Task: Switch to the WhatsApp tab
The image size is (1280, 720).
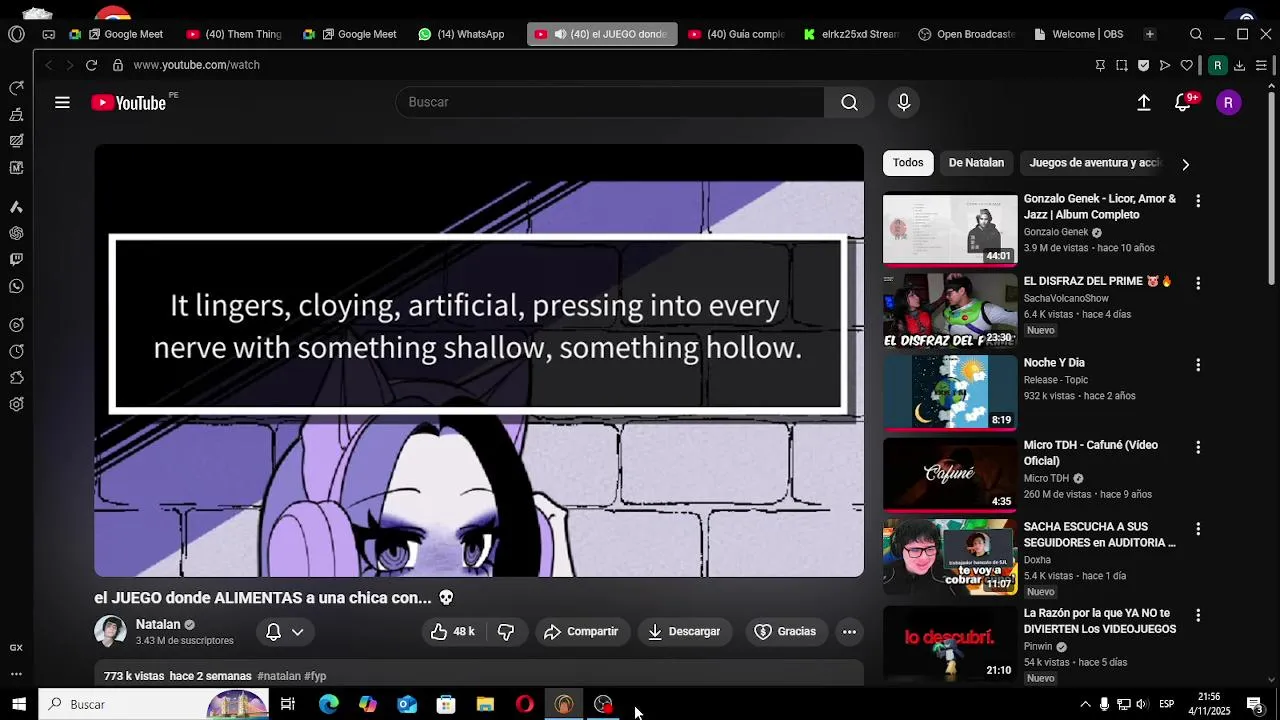Action: point(461,34)
